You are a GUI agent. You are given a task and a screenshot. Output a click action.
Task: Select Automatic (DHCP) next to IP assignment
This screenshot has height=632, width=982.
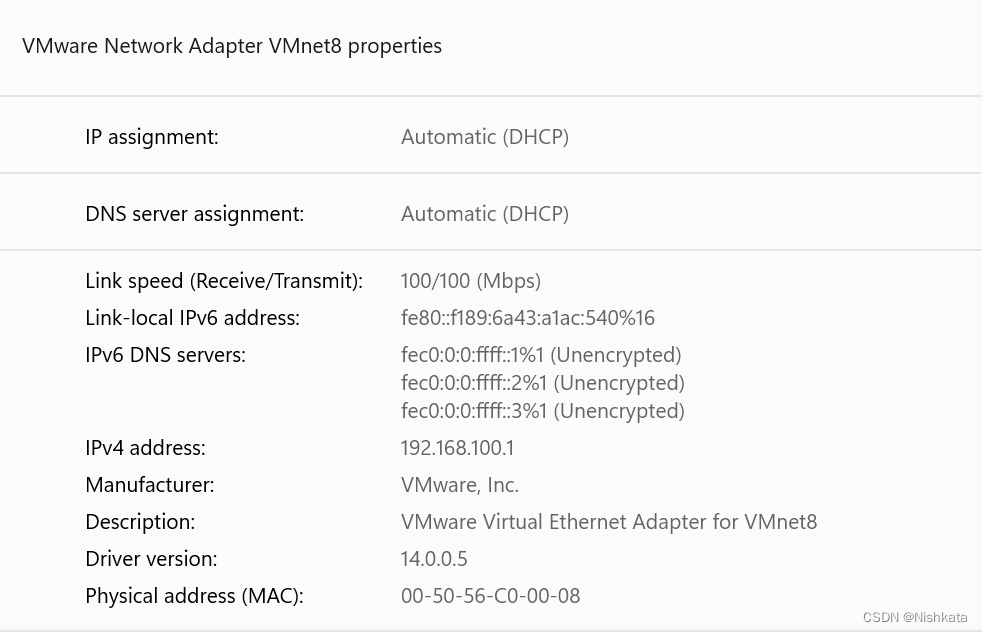click(x=484, y=136)
